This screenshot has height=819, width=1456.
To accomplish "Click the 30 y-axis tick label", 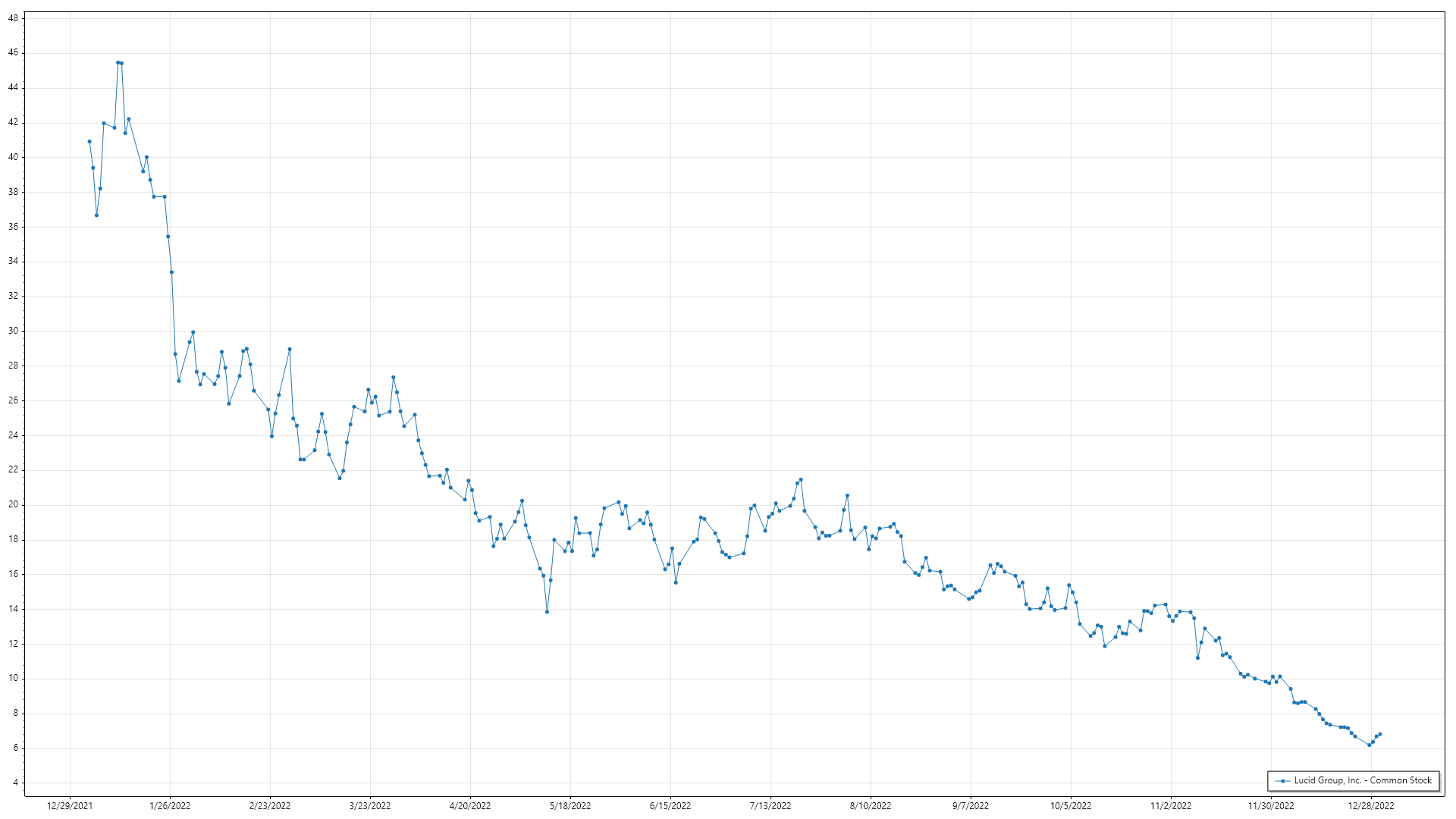I will pyautogui.click(x=13, y=331).
